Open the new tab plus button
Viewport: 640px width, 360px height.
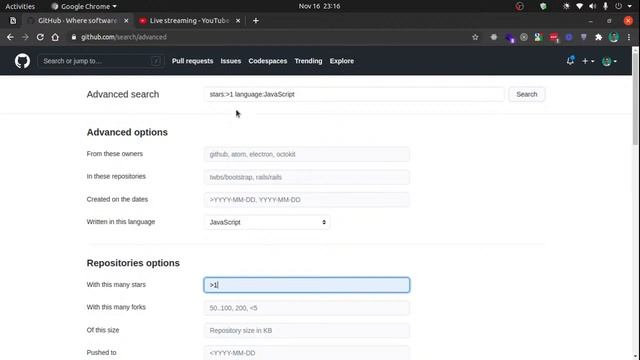[256, 20]
